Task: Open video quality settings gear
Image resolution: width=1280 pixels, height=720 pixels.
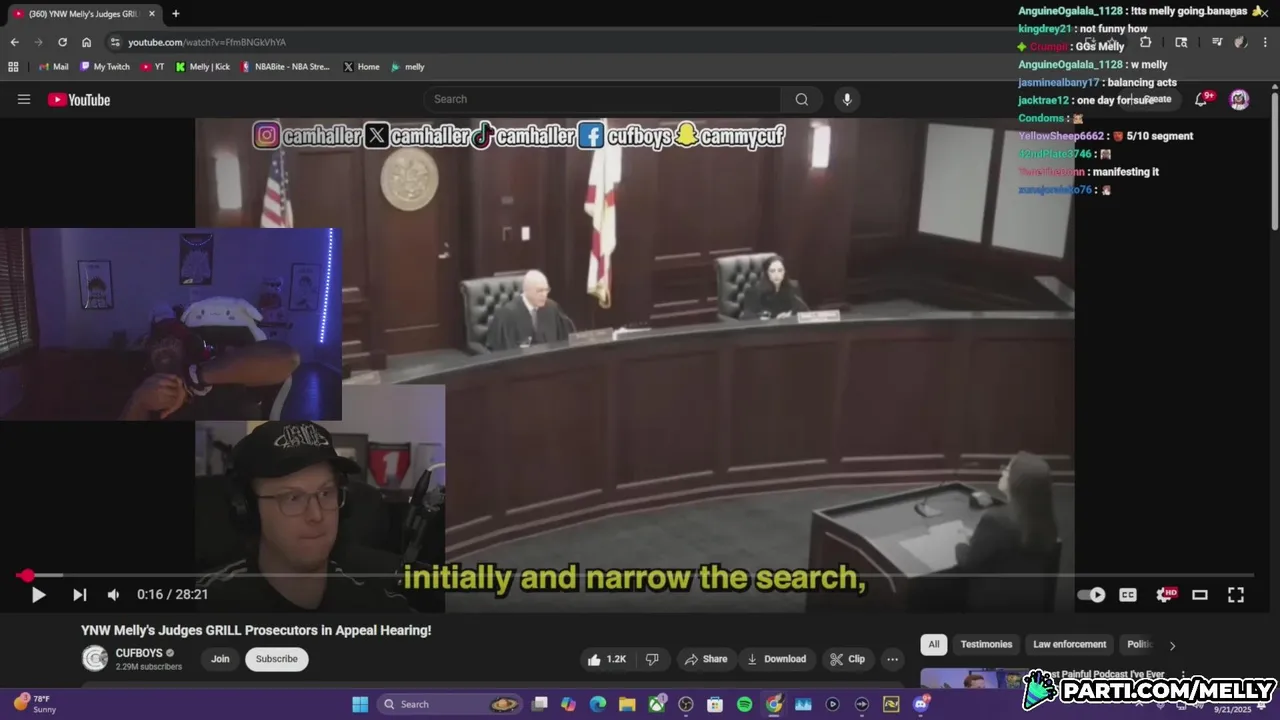Action: pyautogui.click(x=1164, y=595)
